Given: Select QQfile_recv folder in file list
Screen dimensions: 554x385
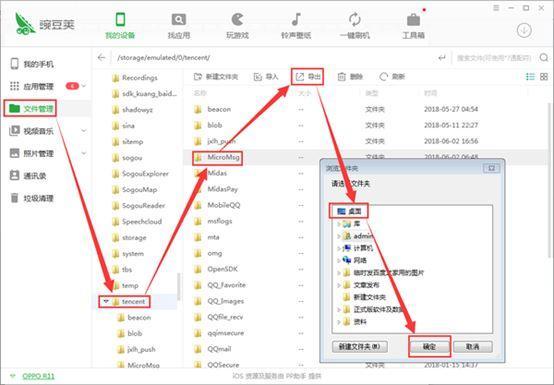Looking at the screenshot, I should (219, 317).
